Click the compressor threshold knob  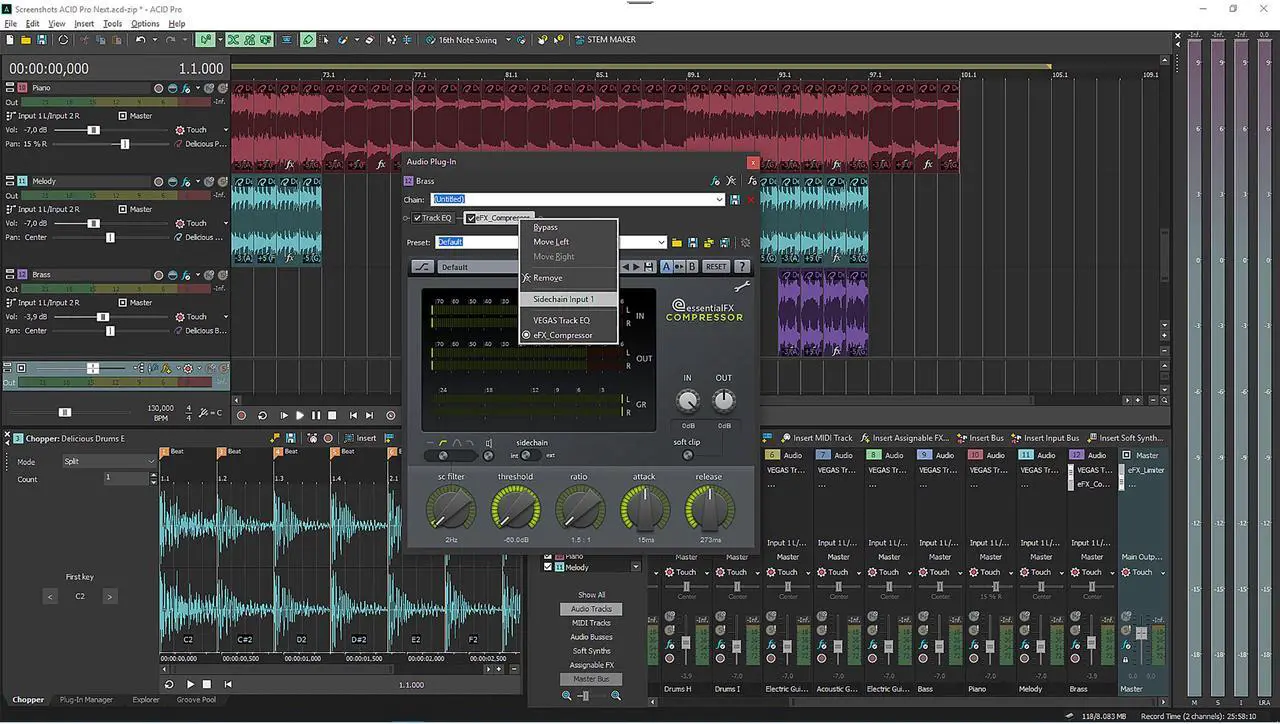[x=515, y=510]
